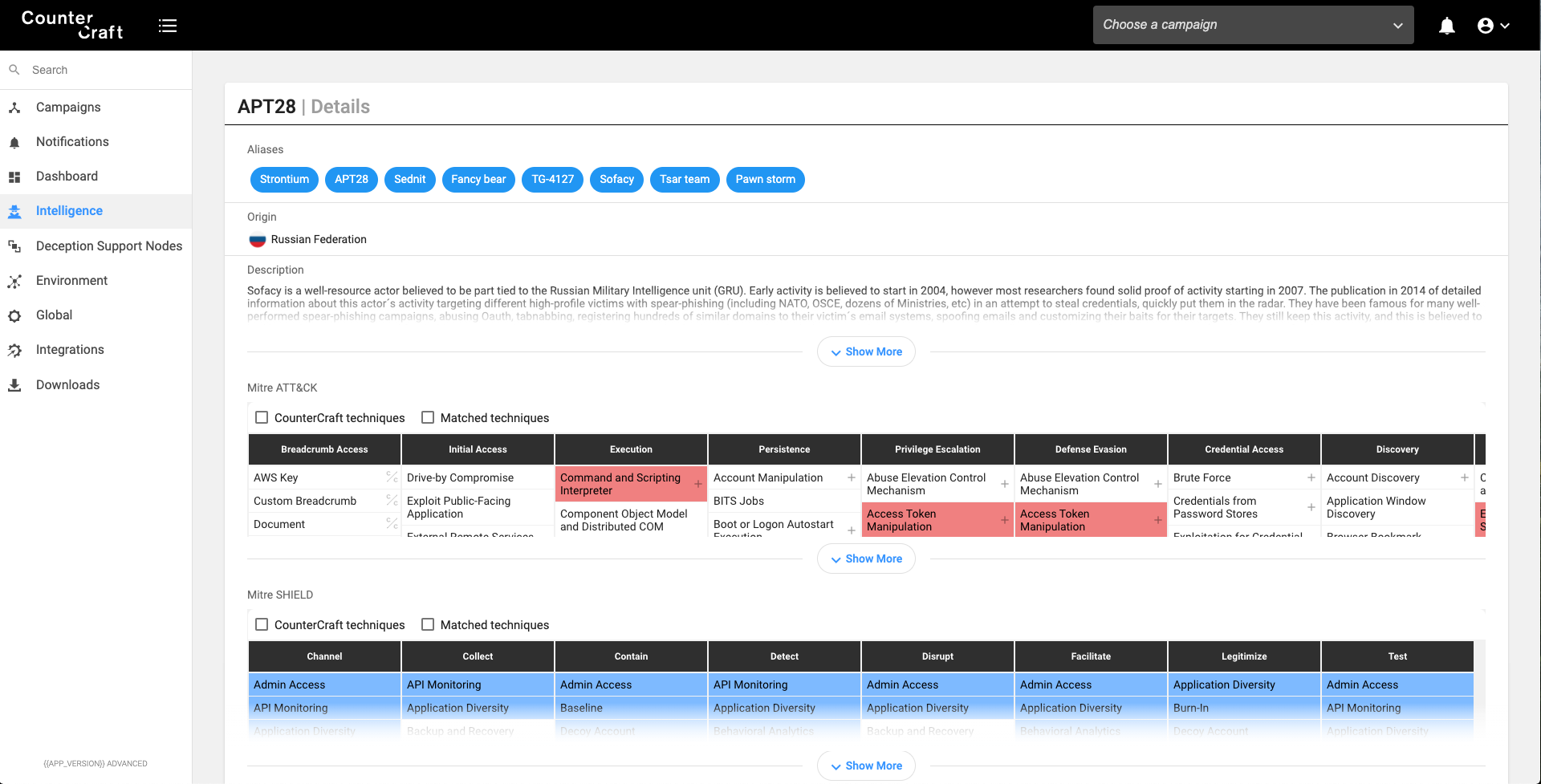Click the Document breadcrumb row

click(324, 524)
